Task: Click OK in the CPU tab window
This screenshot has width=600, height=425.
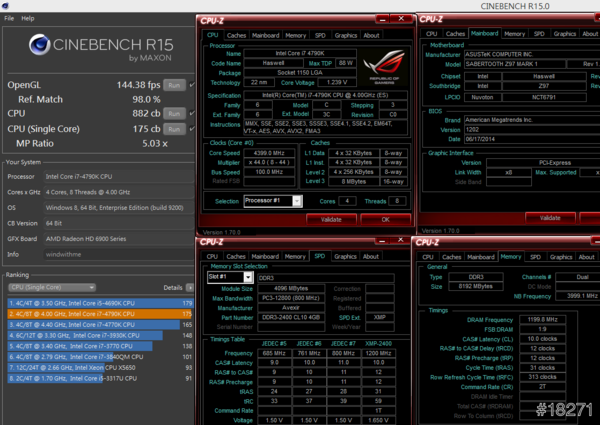Action: pos(385,218)
